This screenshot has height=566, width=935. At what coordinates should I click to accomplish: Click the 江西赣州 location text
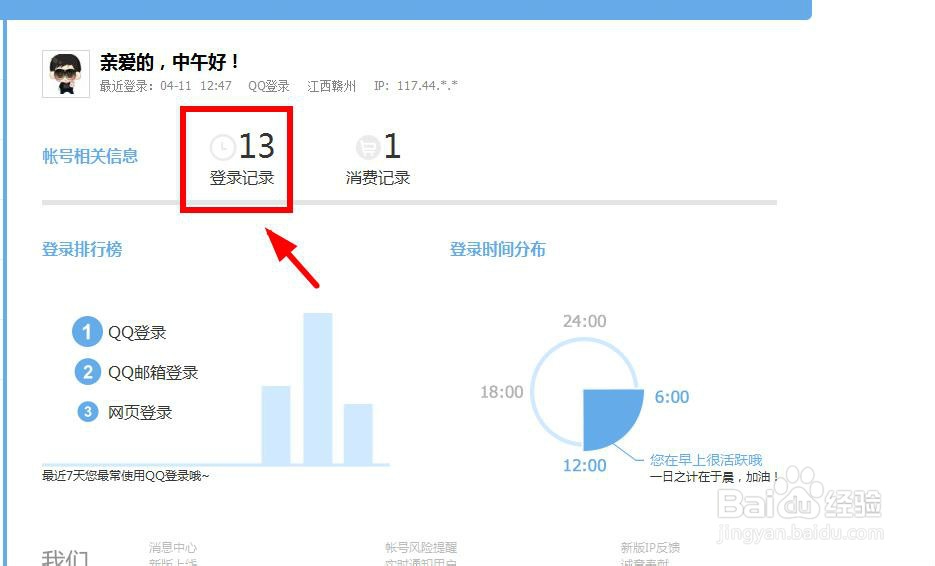click(332, 86)
